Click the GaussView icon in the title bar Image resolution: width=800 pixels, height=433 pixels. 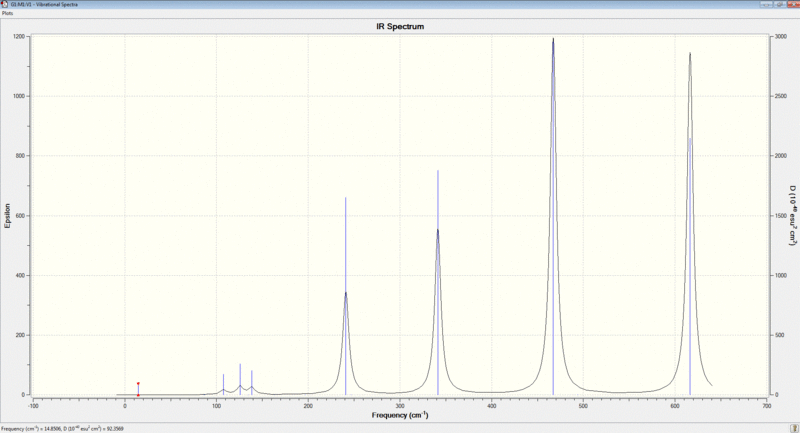[5, 4]
